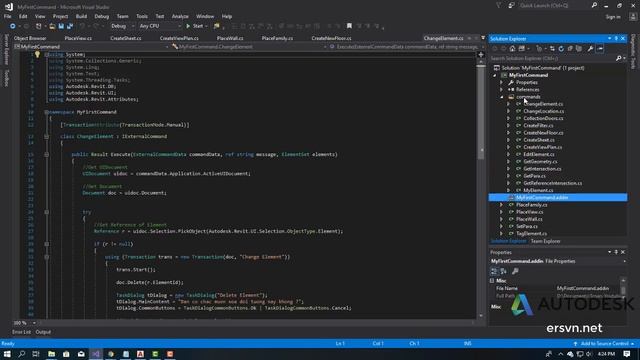Open the Debug menu

click(102, 16)
